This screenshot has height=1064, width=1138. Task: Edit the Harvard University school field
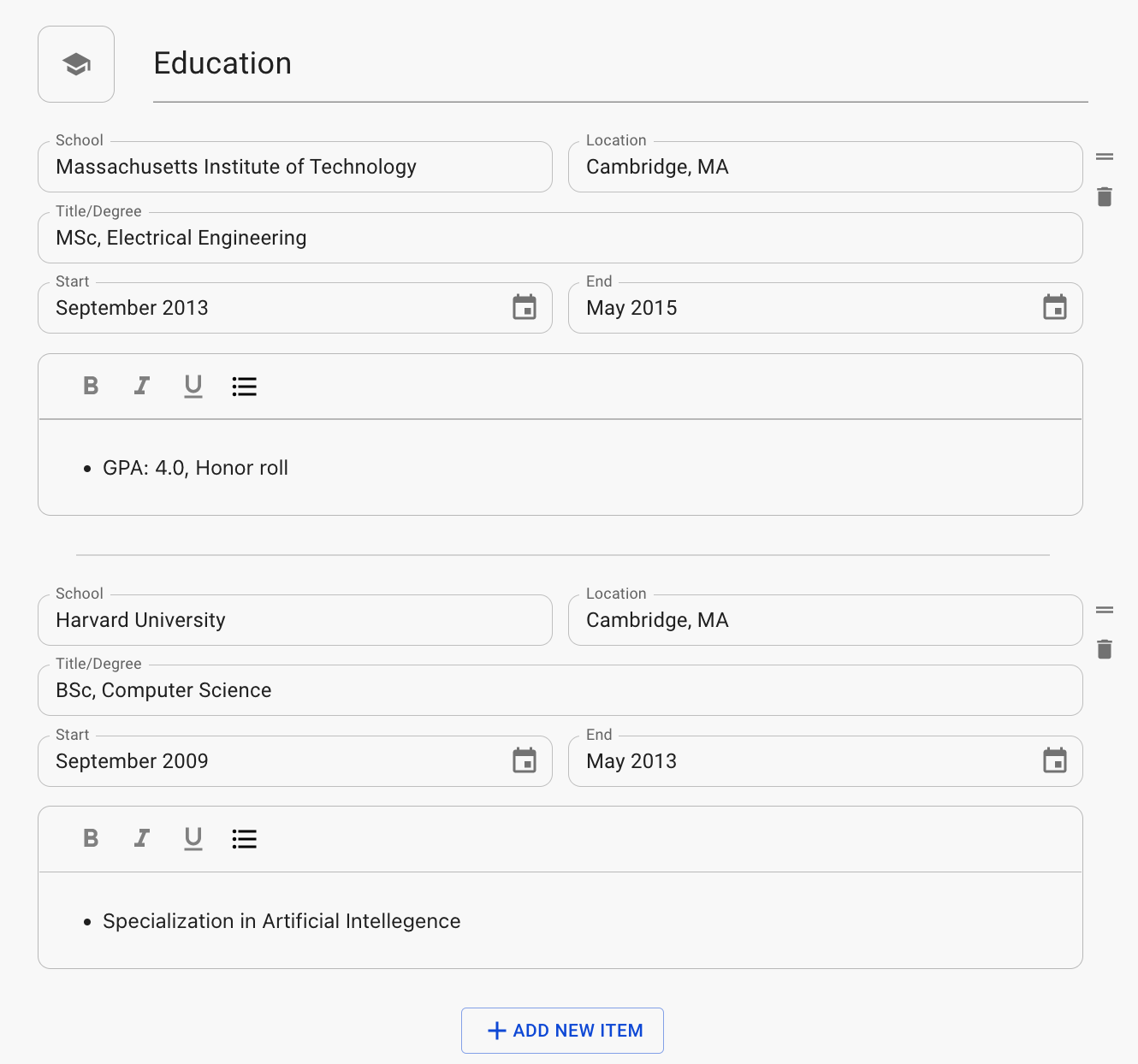tap(295, 620)
